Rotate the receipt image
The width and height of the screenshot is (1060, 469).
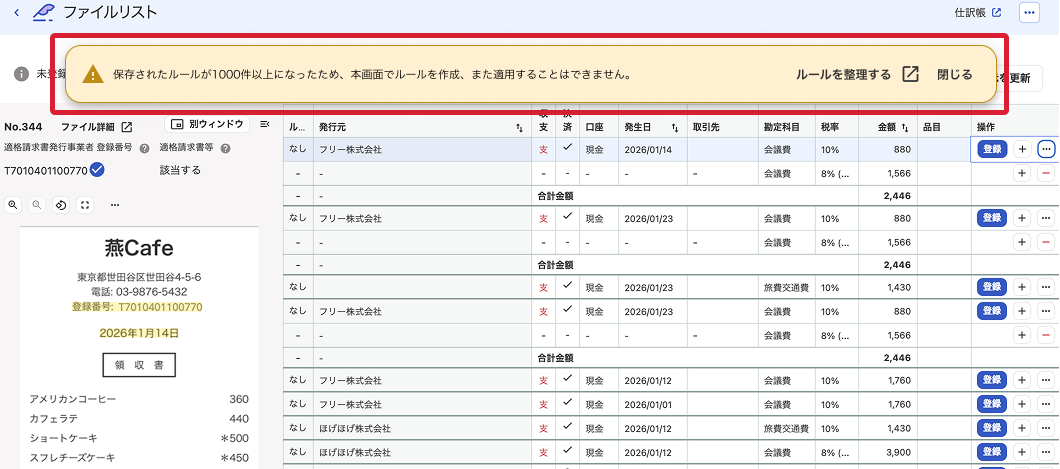click(61, 205)
